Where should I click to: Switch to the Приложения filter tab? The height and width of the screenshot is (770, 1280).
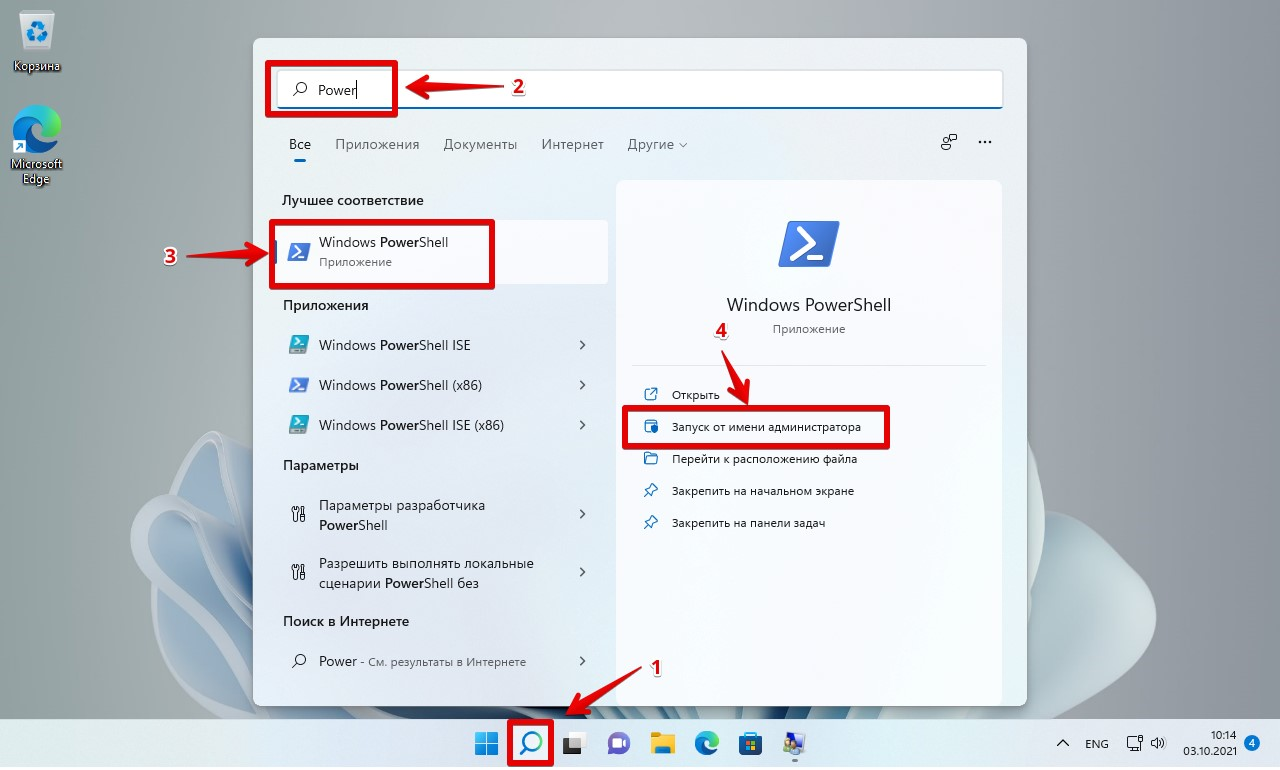(x=377, y=144)
